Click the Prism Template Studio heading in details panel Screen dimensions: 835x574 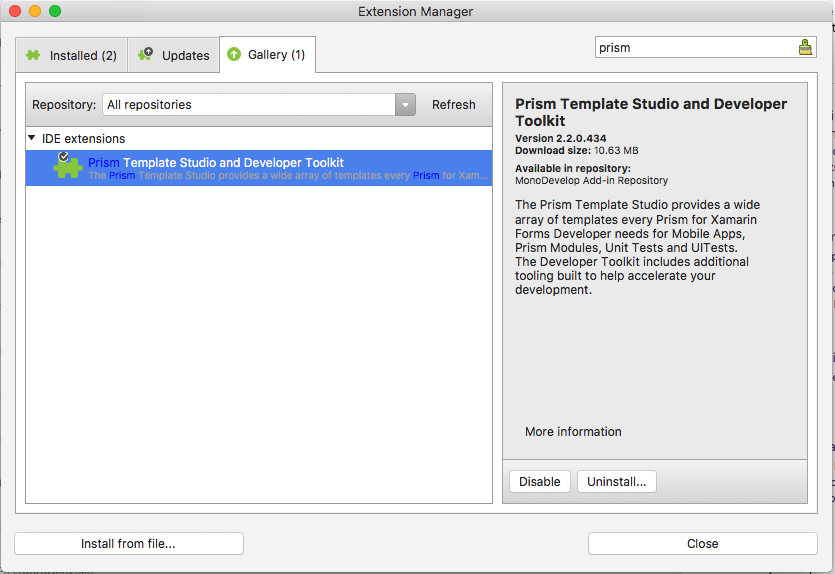(x=651, y=112)
